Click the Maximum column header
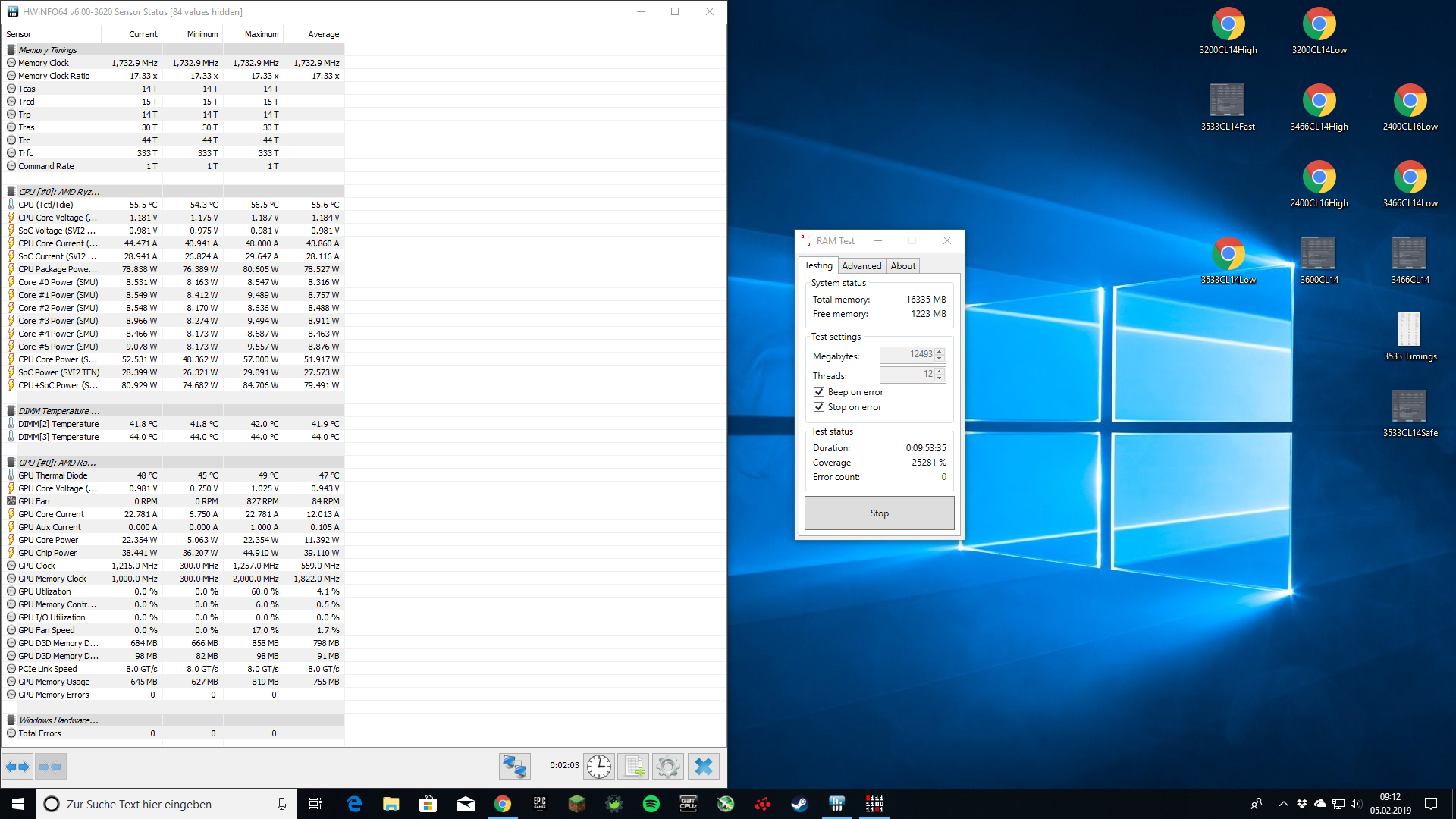 [261, 34]
